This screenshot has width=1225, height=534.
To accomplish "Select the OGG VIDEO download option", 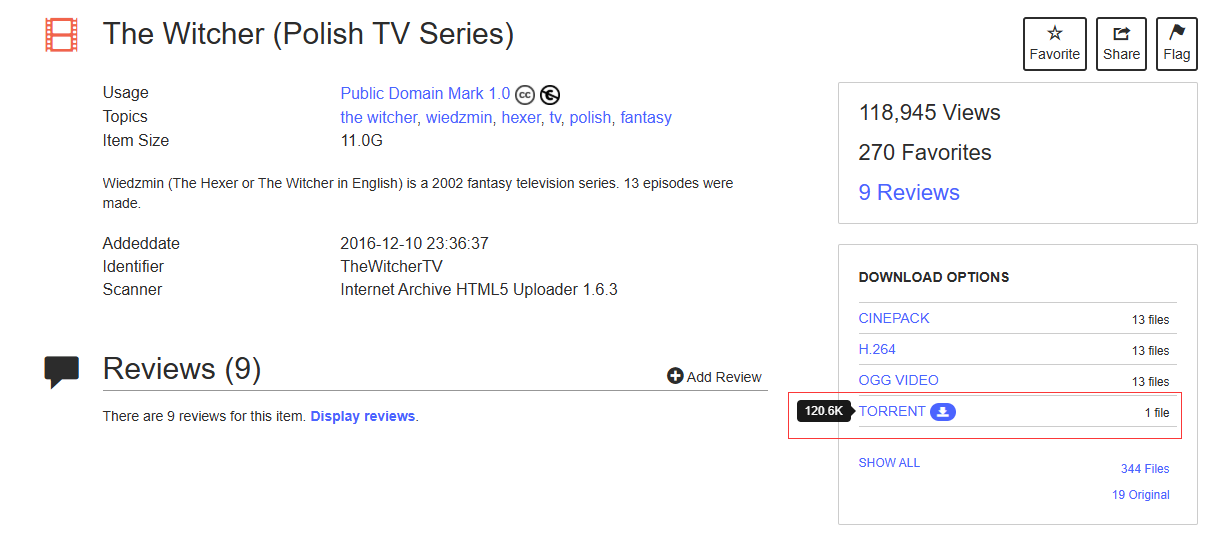I will point(898,380).
